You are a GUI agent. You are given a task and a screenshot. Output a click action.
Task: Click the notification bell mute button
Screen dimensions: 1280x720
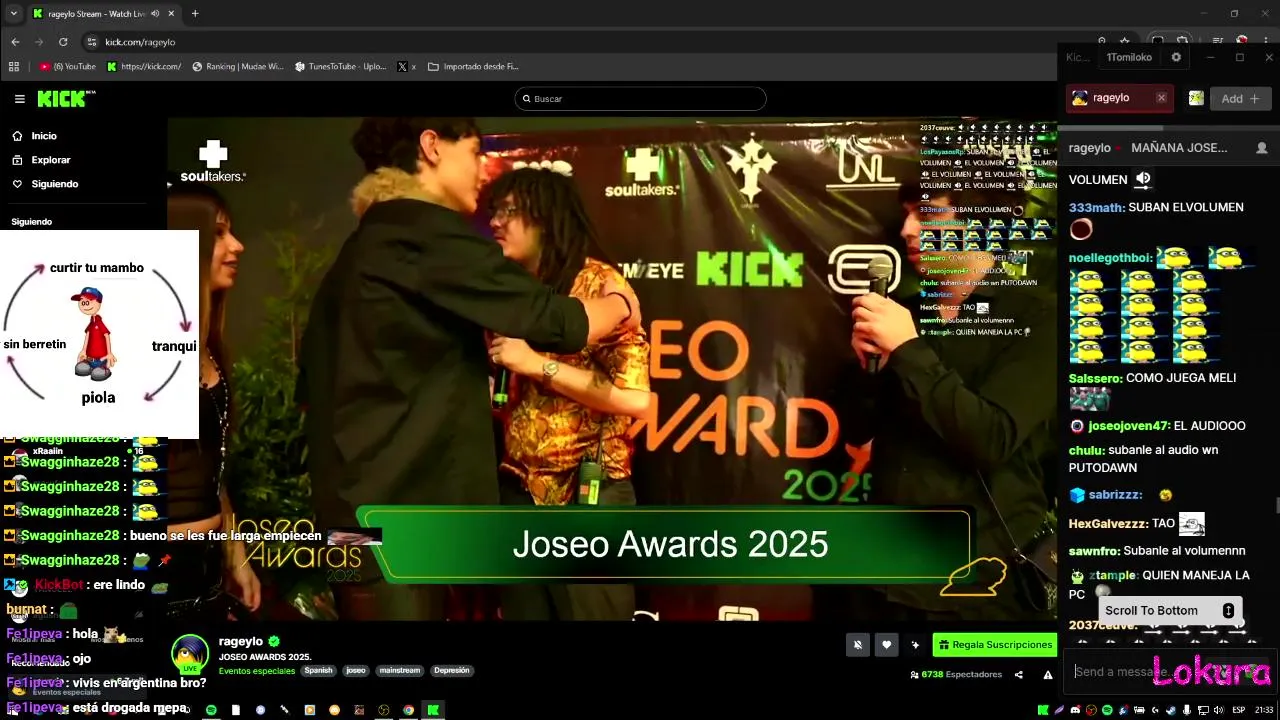click(x=857, y=645)
